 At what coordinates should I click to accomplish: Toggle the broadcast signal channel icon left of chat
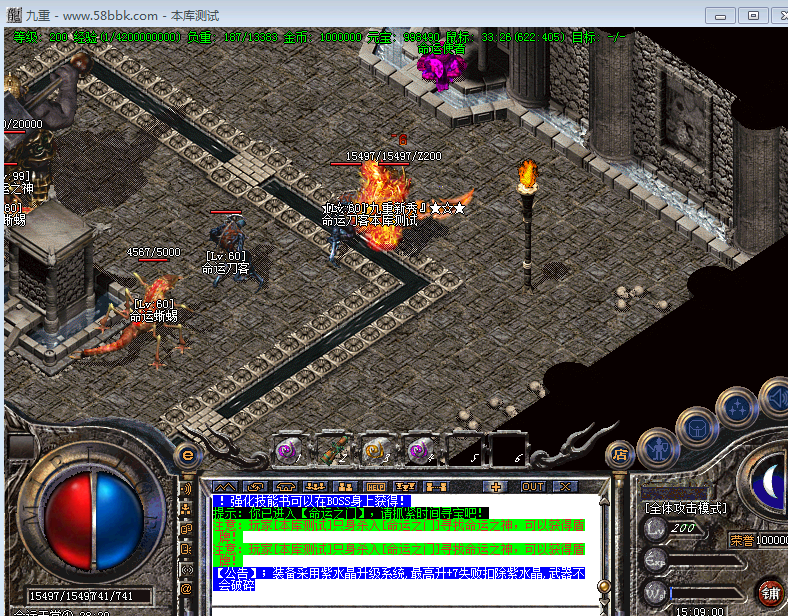point(186,569)
